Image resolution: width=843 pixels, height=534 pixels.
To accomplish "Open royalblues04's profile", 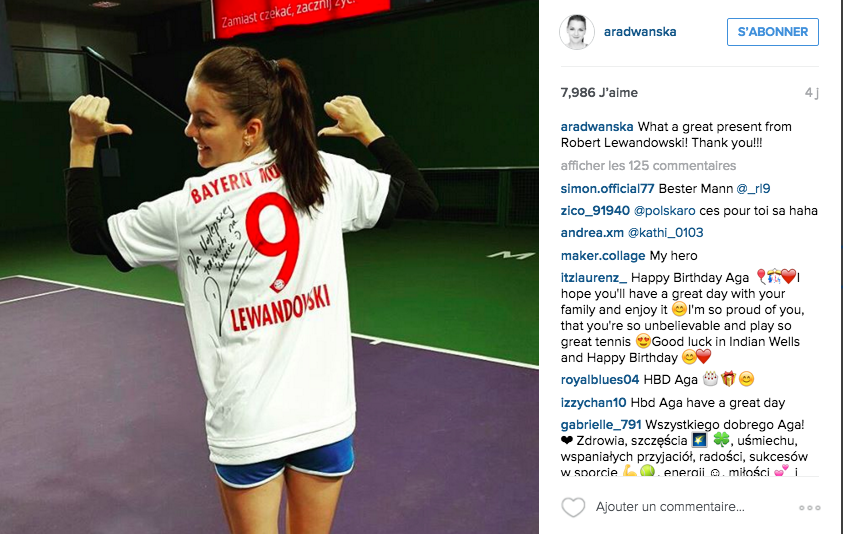I will point(600,380).
